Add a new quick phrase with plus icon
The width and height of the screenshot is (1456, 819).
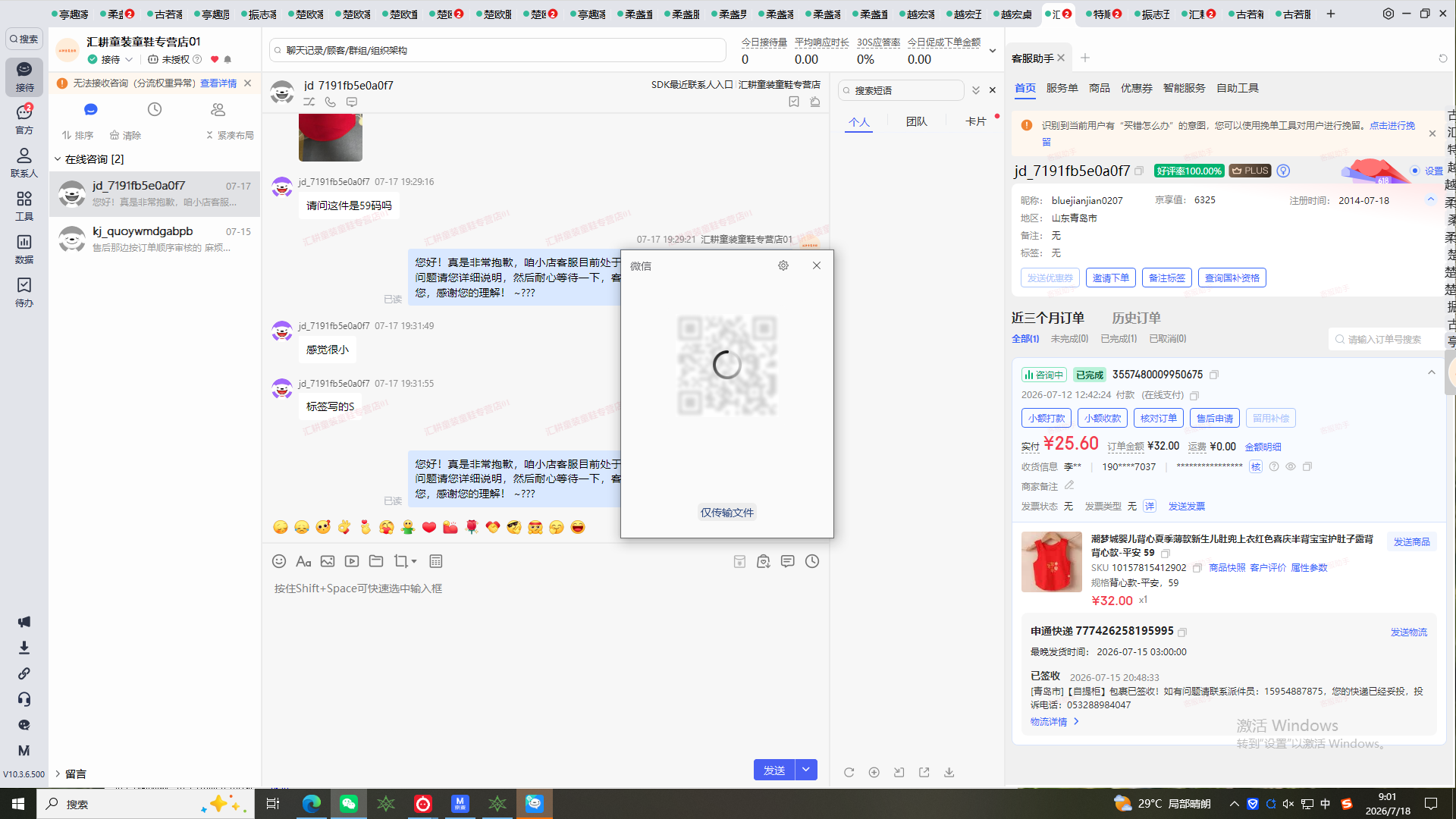click(874, 772)
